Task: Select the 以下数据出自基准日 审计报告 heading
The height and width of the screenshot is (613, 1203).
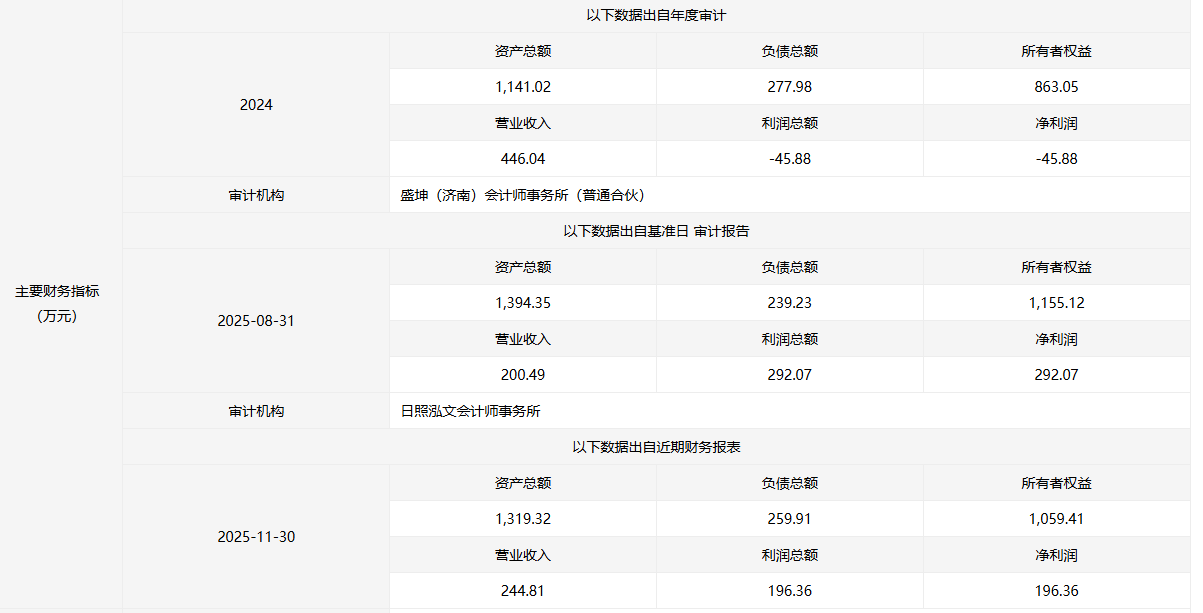Action: 656,231
